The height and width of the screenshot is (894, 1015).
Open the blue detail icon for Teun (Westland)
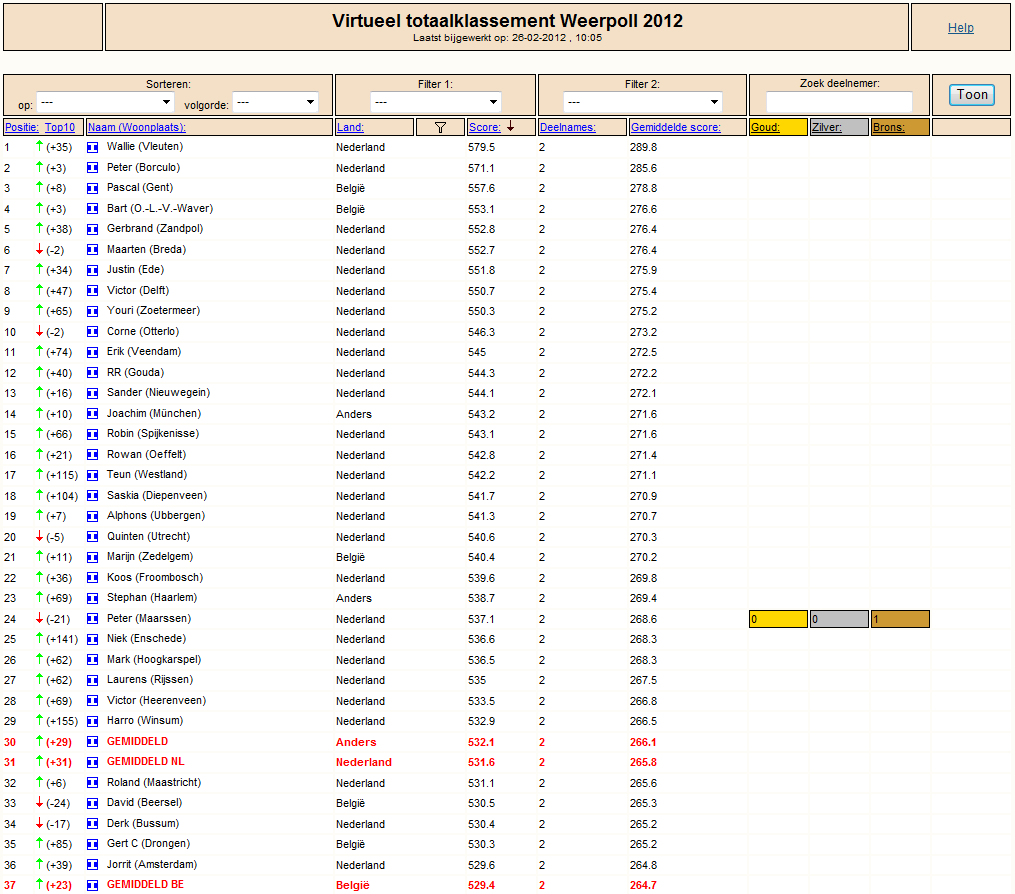click(93, 475)
